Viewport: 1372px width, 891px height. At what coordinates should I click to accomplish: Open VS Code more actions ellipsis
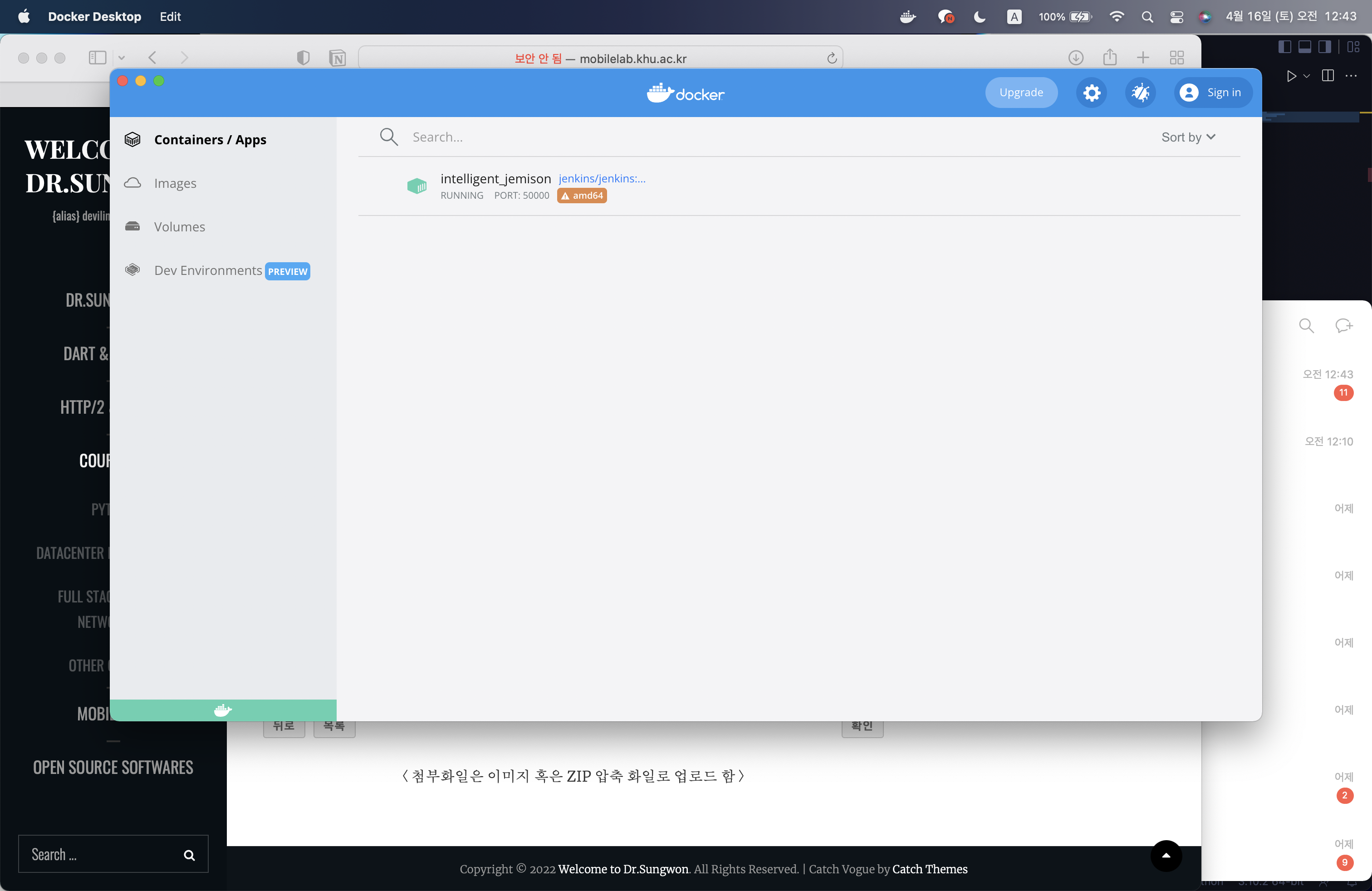click(x=1351, y=75)
